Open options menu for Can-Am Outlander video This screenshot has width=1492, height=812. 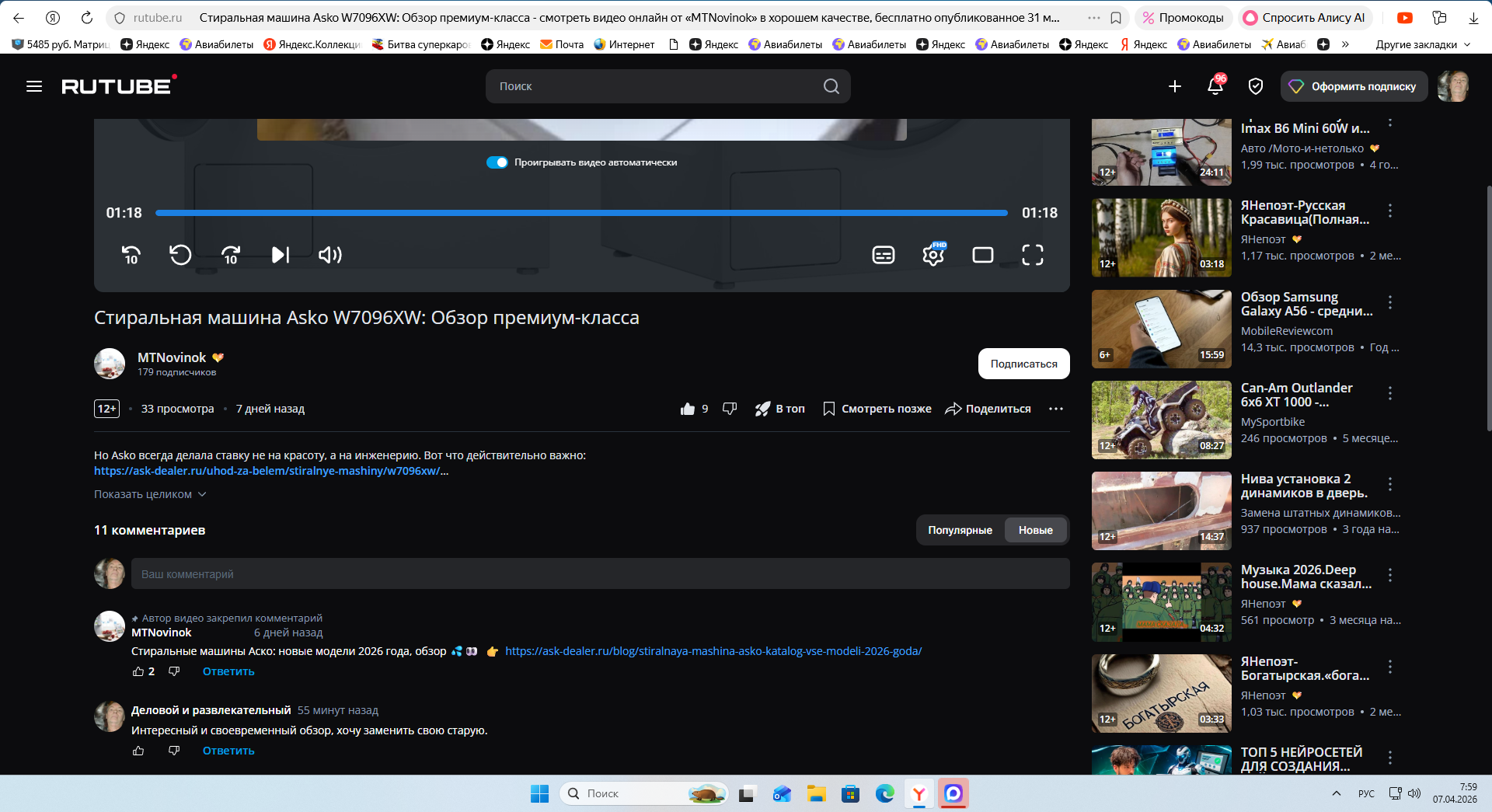[1390, 393]
